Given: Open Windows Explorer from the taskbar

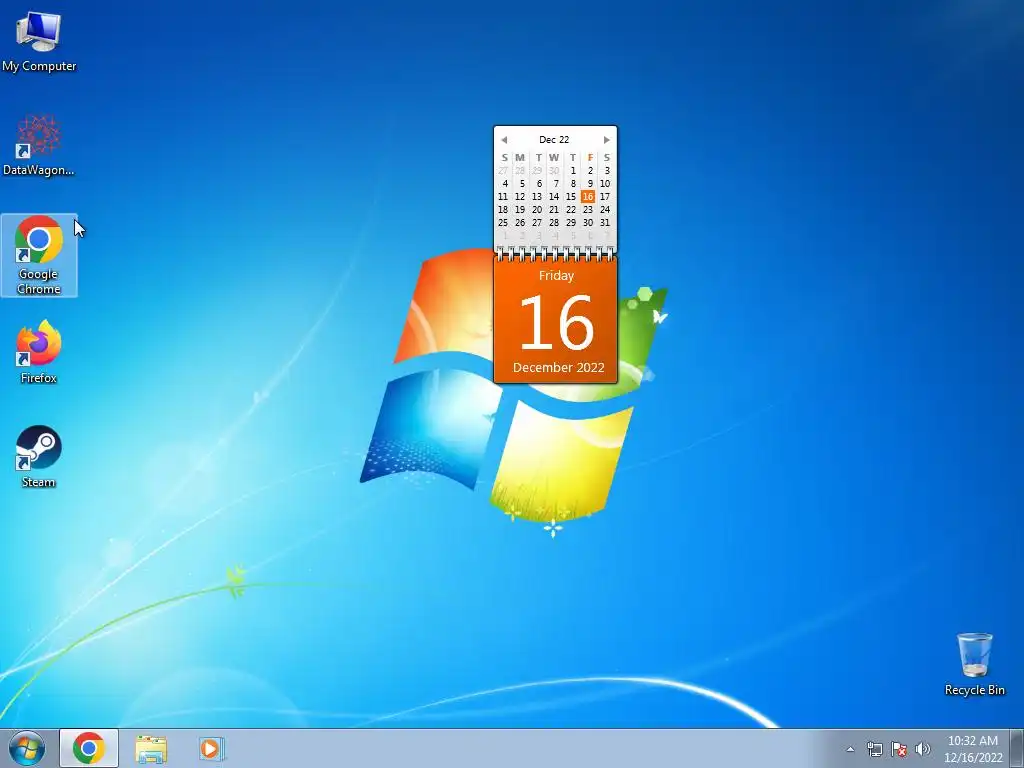Looking at the screenshot, I should point(151,748).
